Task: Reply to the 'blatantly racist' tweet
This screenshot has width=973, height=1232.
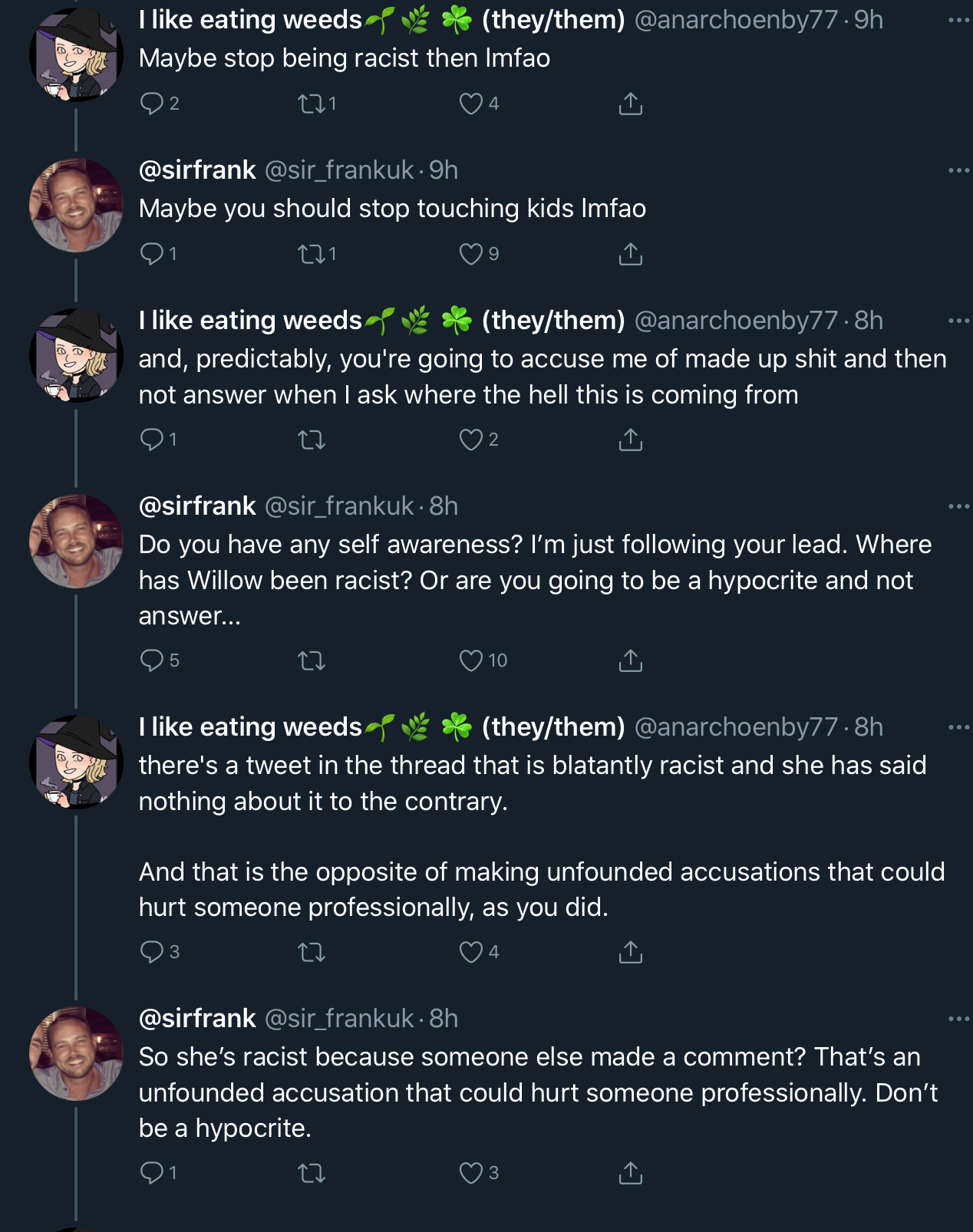Action: [152, 952]
